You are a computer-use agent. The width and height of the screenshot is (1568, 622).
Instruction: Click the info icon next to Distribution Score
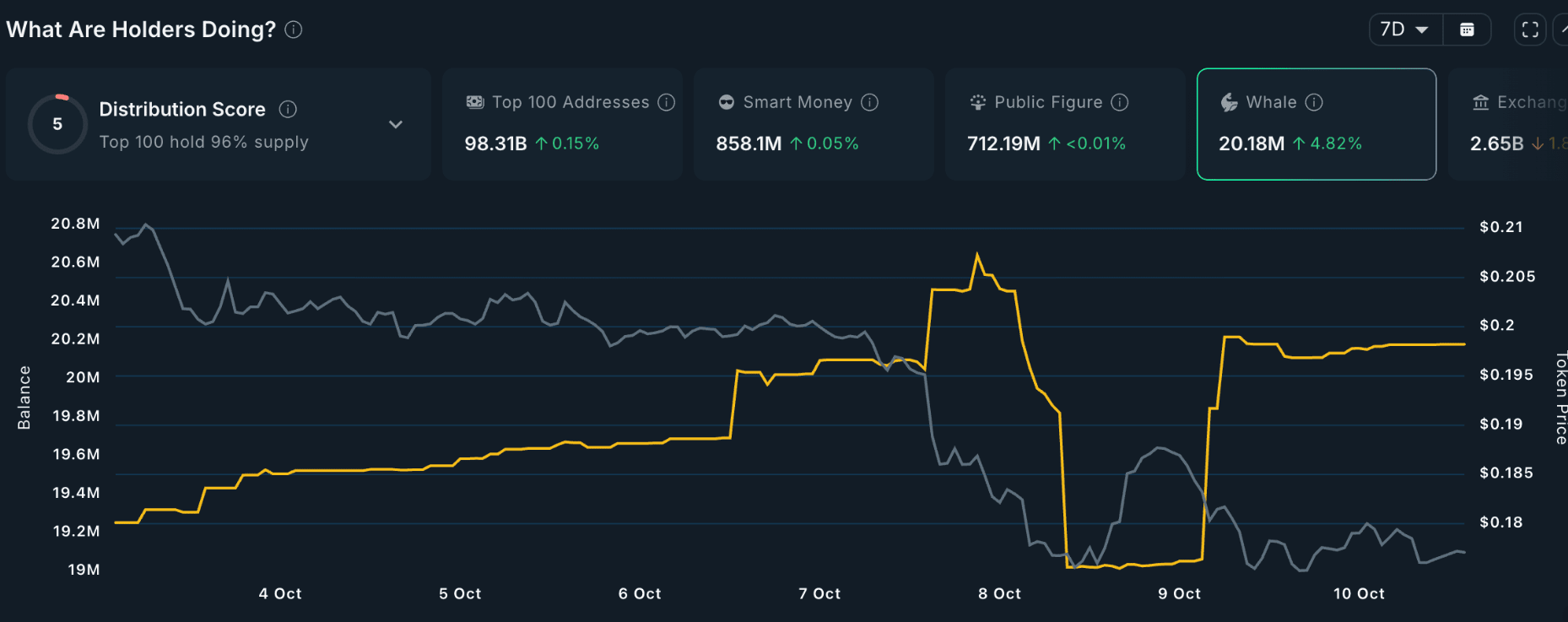click(x=288, y=109)
